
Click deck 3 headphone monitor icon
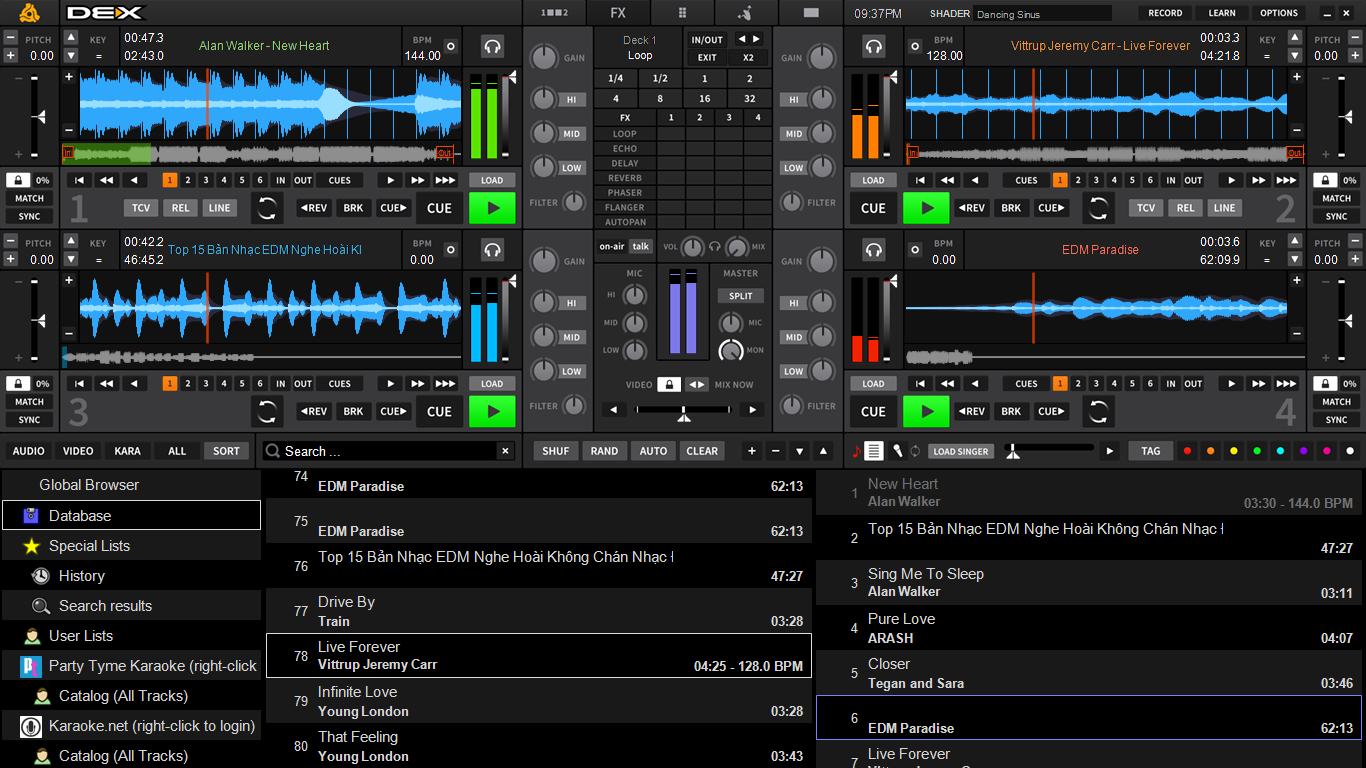(x=492, y=250)
